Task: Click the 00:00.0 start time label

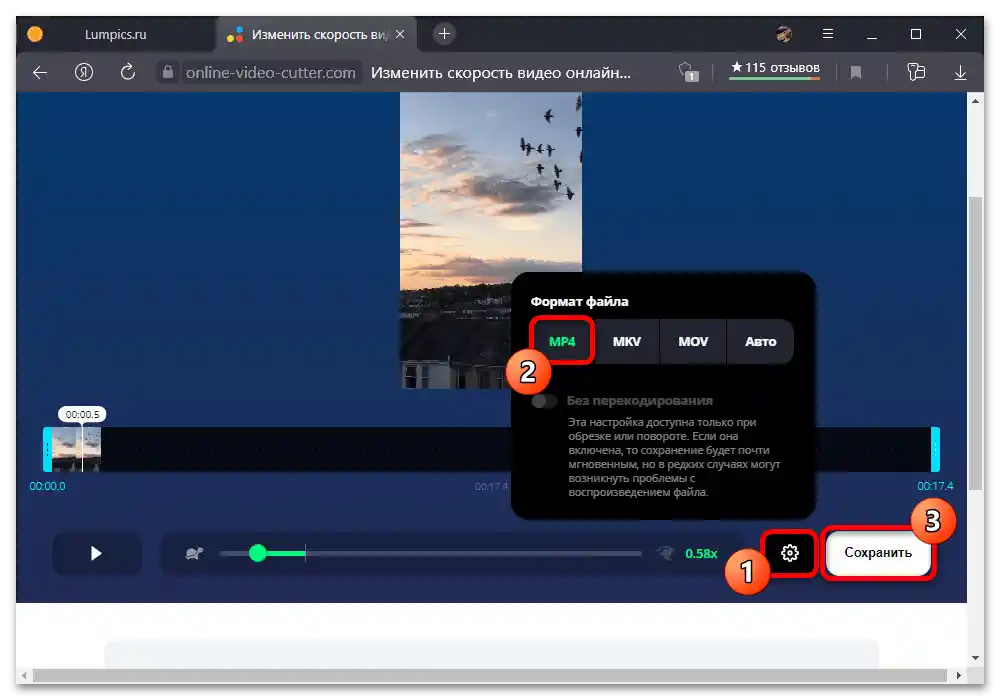Action: tap(47, 486)
